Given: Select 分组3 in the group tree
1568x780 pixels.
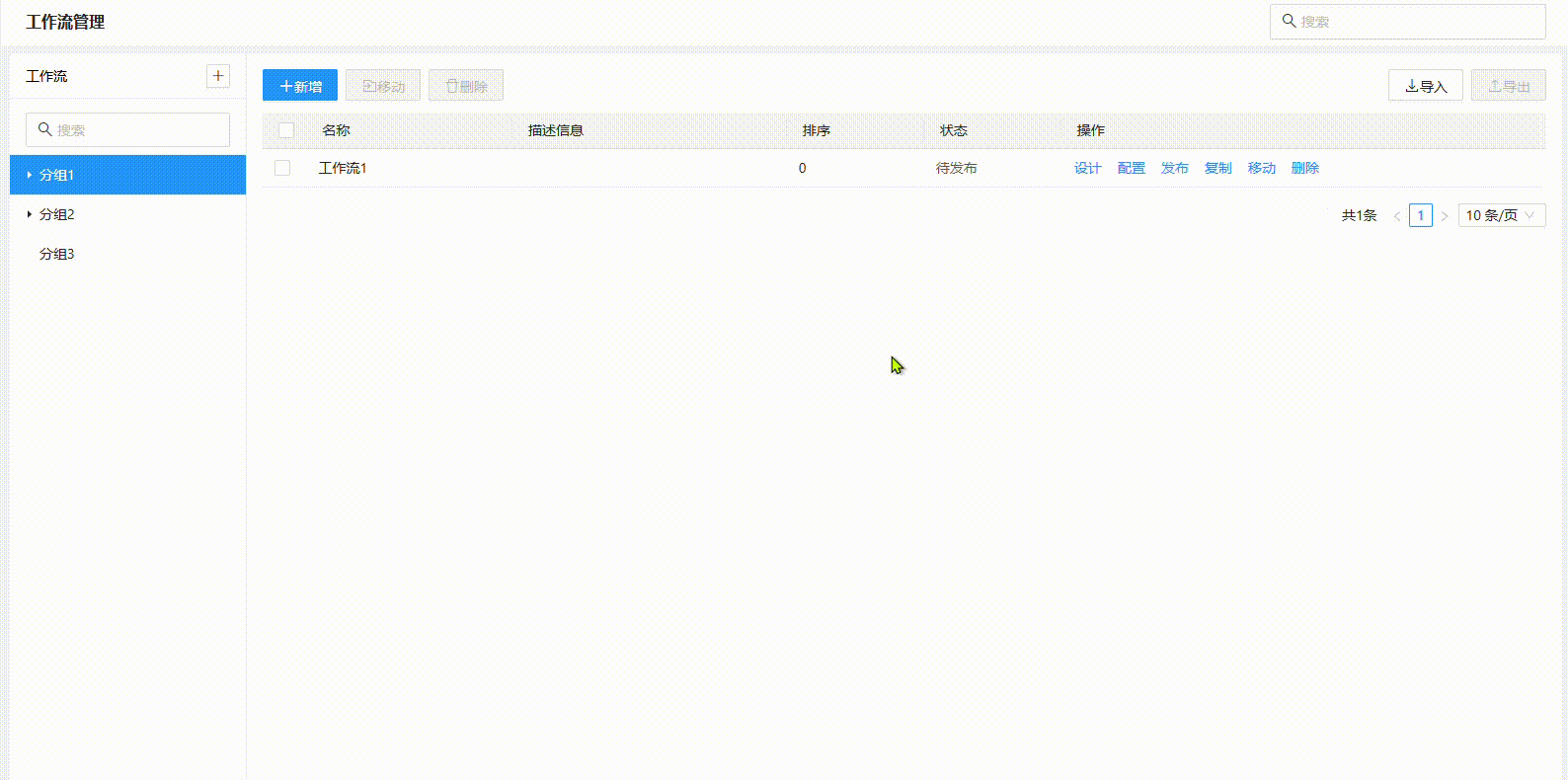Looking at the screenshot, I should (57, 254).
